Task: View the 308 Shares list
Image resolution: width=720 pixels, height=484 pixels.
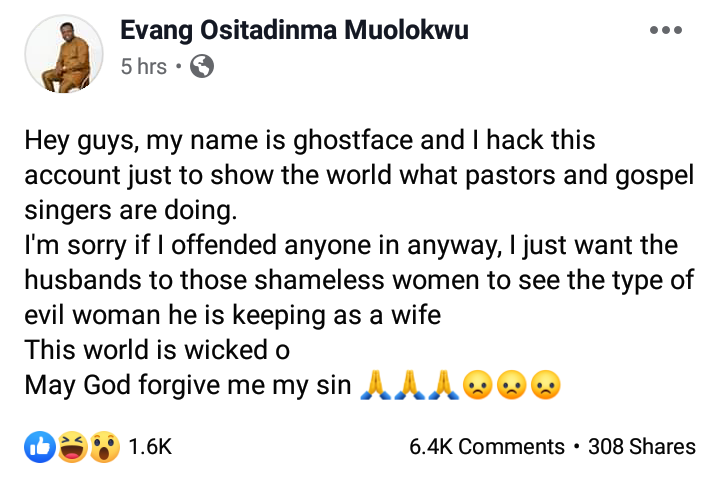Action: click(641, 447)
